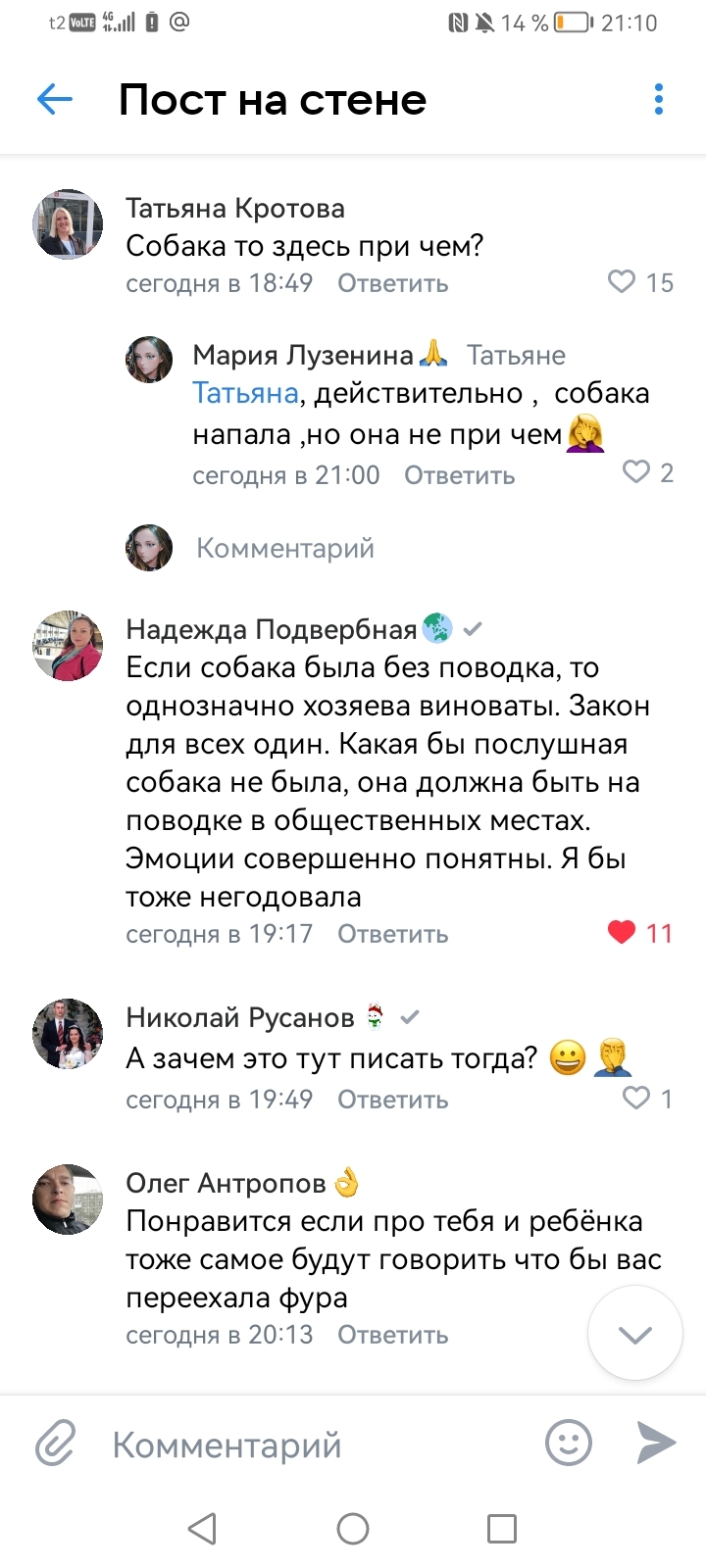Go back using the blue arrow

point(55,99)
